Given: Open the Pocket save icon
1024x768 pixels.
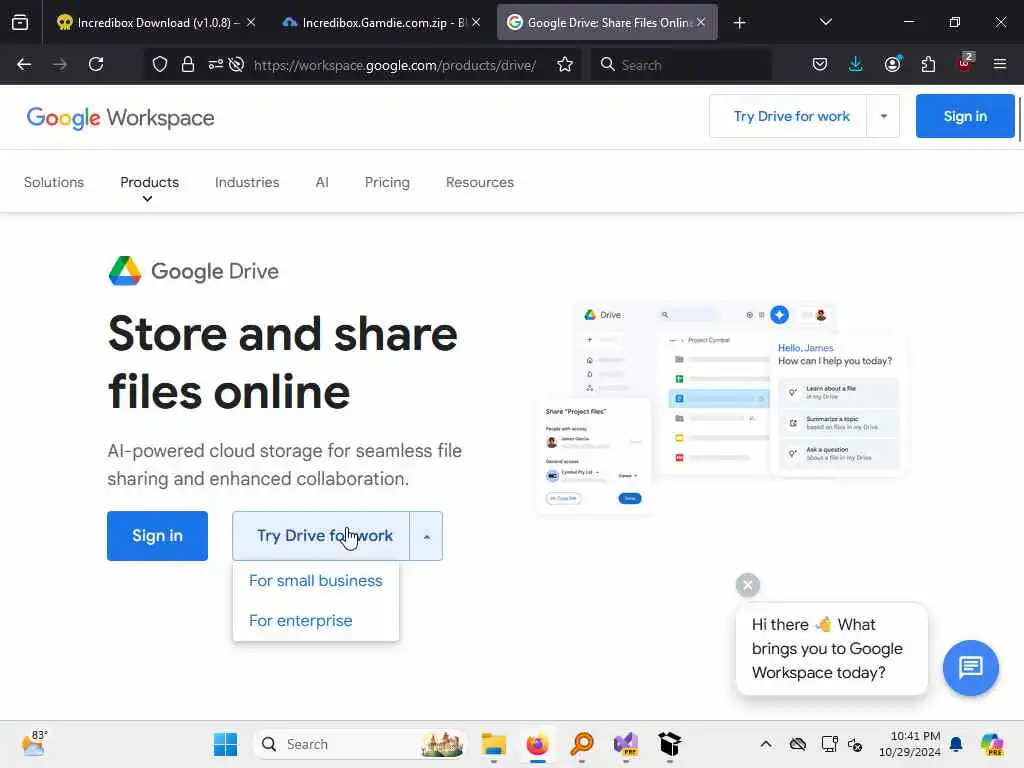Looking at the screenshot, I should point(820,64).
